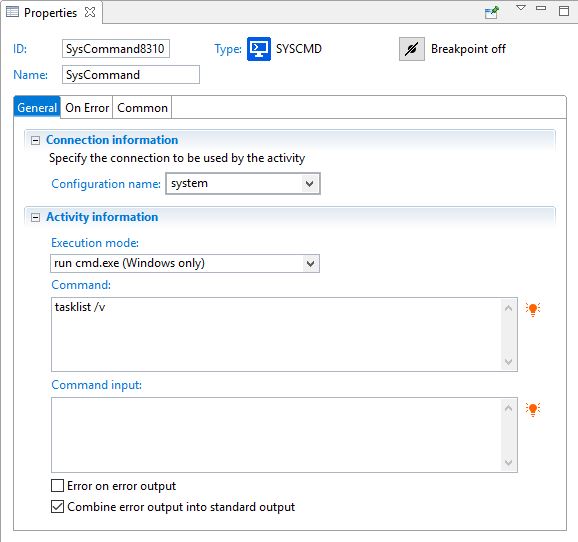Click the 'Specify the connection to be used' text
578x542 pixels.
pyautogui.click(x=177, y=158)
